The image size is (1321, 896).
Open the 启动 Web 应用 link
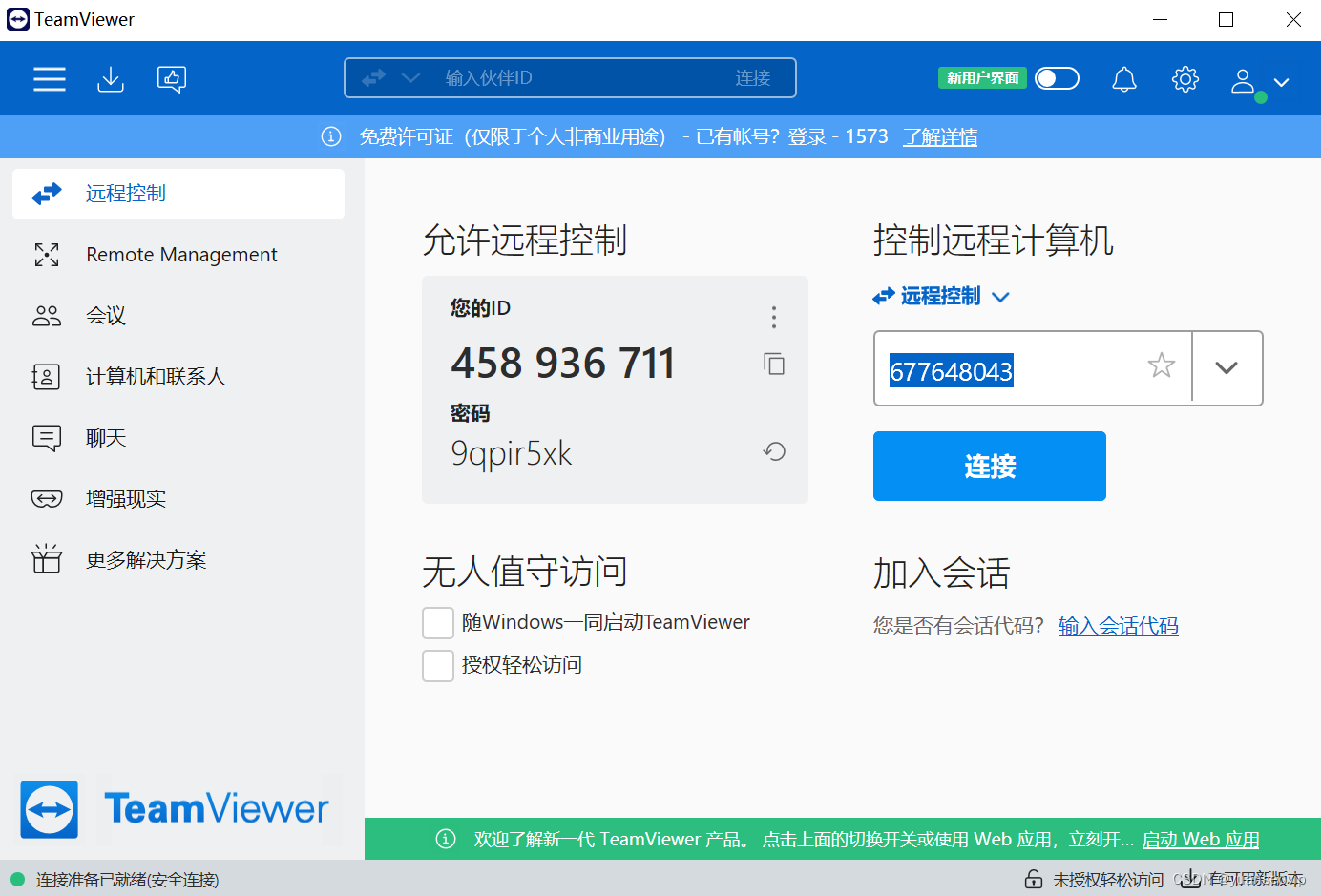click(1201, 840)
